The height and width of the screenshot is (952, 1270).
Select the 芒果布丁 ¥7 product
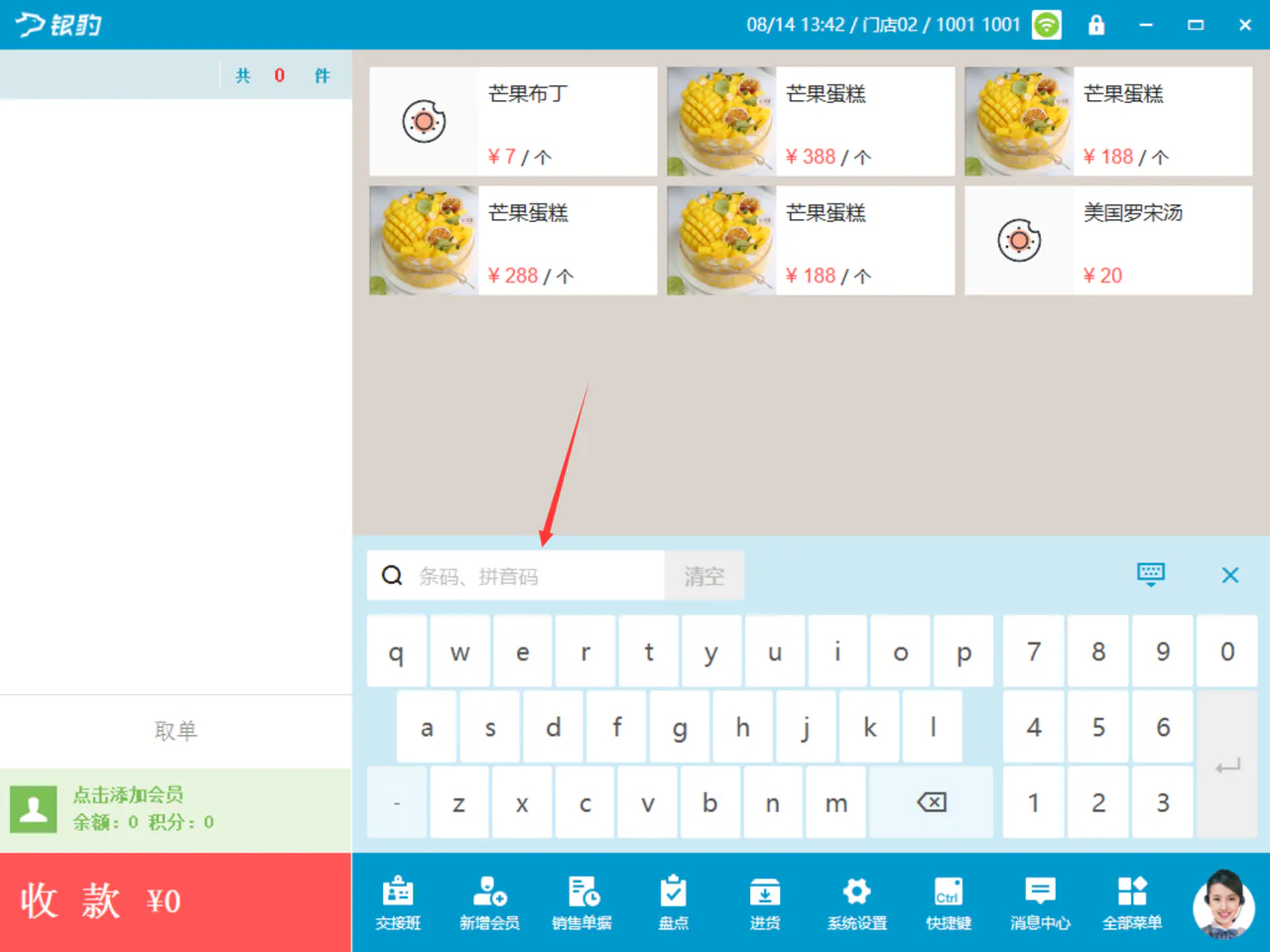[x=513, y=121]
